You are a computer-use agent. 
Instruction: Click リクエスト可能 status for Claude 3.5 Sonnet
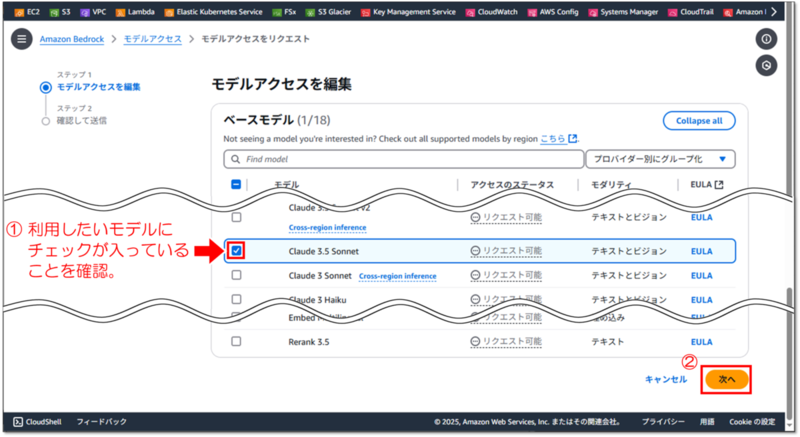pos(506,251)
